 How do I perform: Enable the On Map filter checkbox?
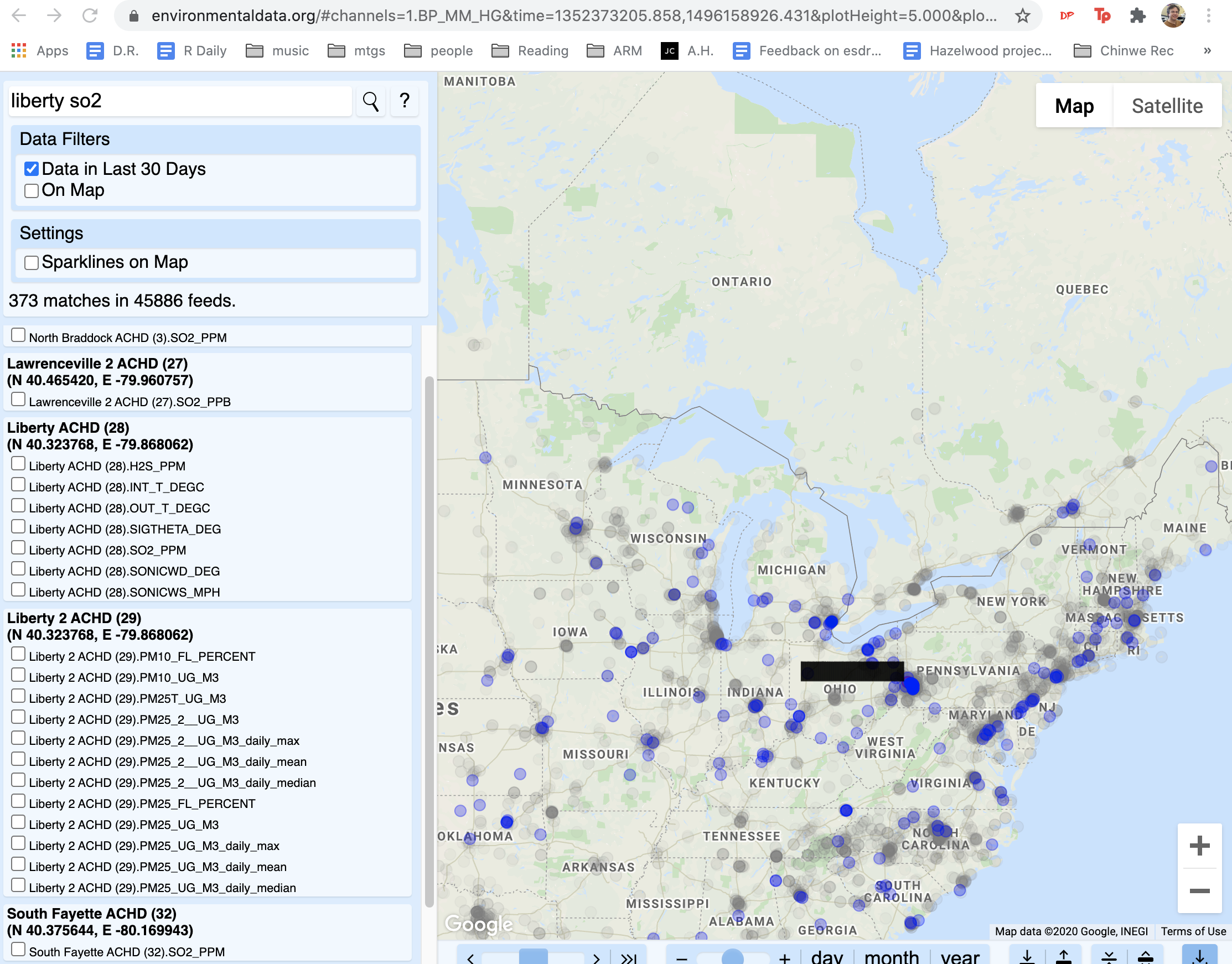(32, 190)
